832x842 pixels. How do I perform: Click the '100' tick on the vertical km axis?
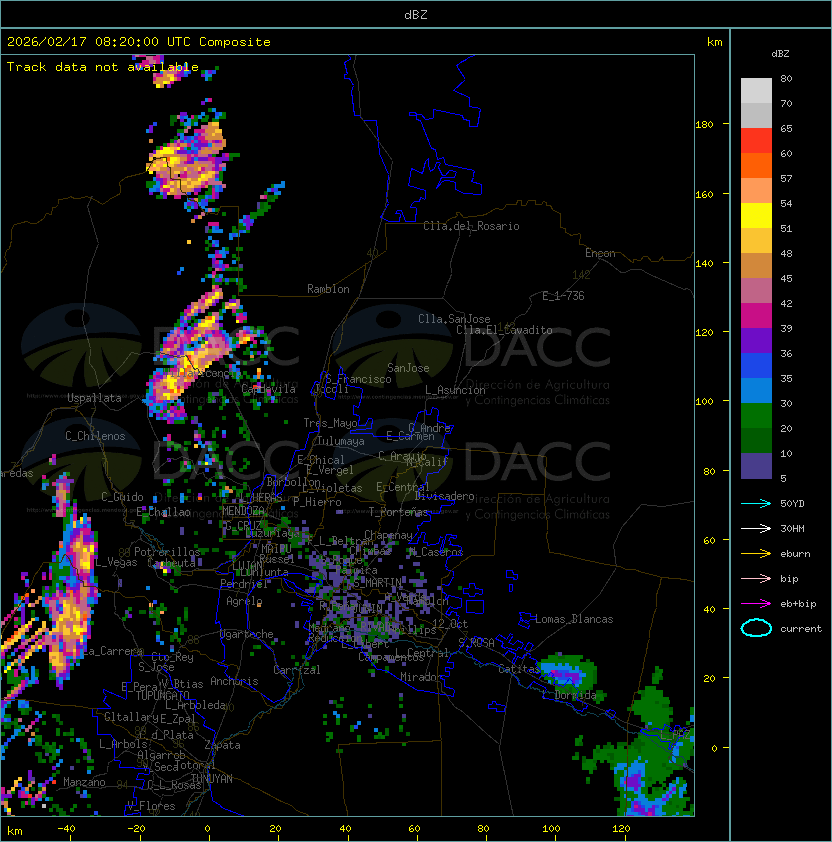coord(704,402)
